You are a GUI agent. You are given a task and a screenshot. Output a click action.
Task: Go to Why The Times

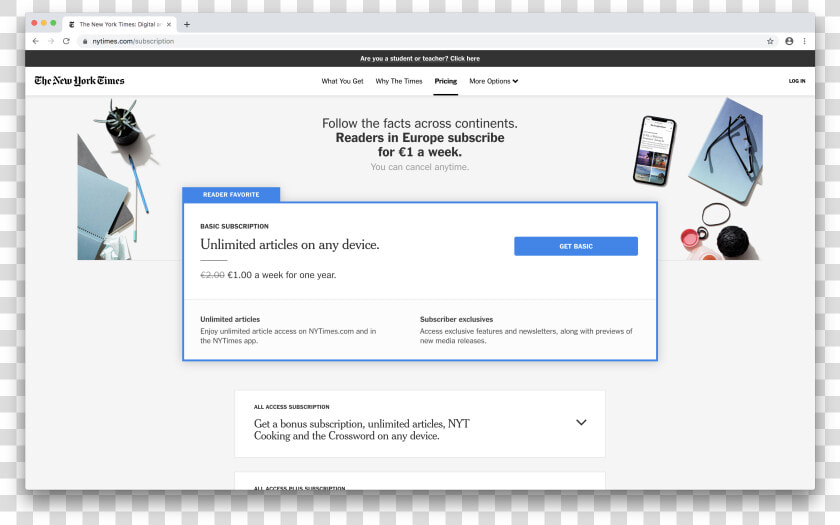pyautogui.click(x=399, y=81)
